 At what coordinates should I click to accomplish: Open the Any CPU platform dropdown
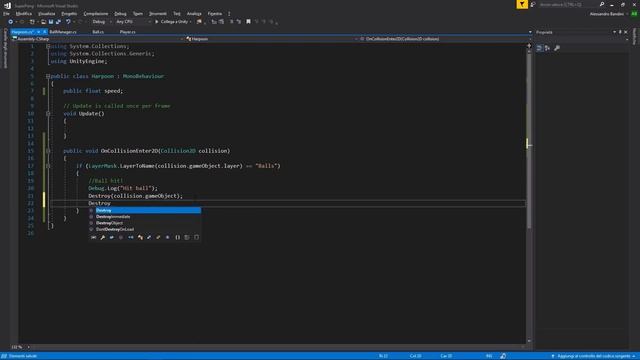point(133,22)
